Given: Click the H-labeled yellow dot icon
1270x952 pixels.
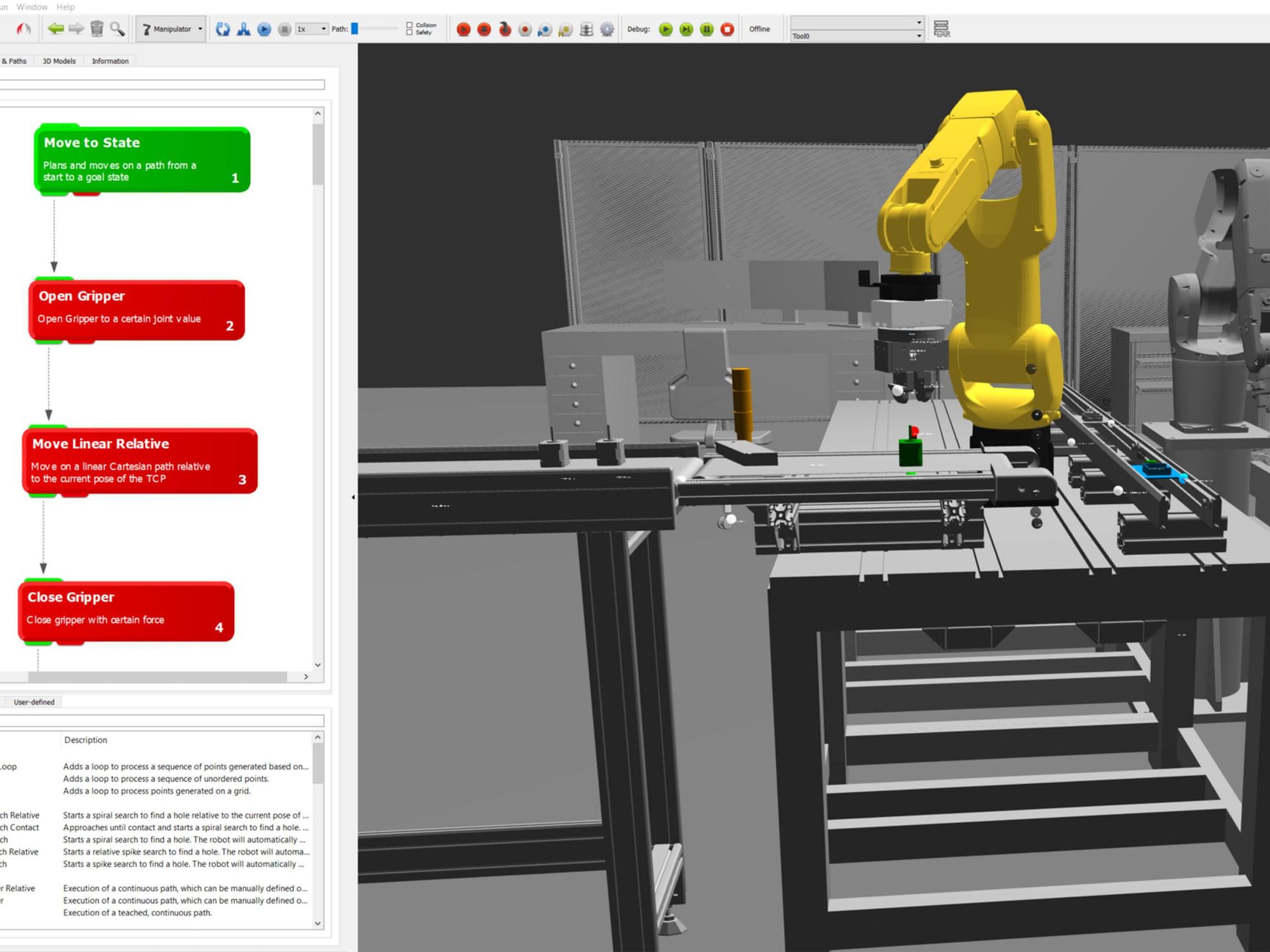Looking at the screenshot, I should (566, 29).
